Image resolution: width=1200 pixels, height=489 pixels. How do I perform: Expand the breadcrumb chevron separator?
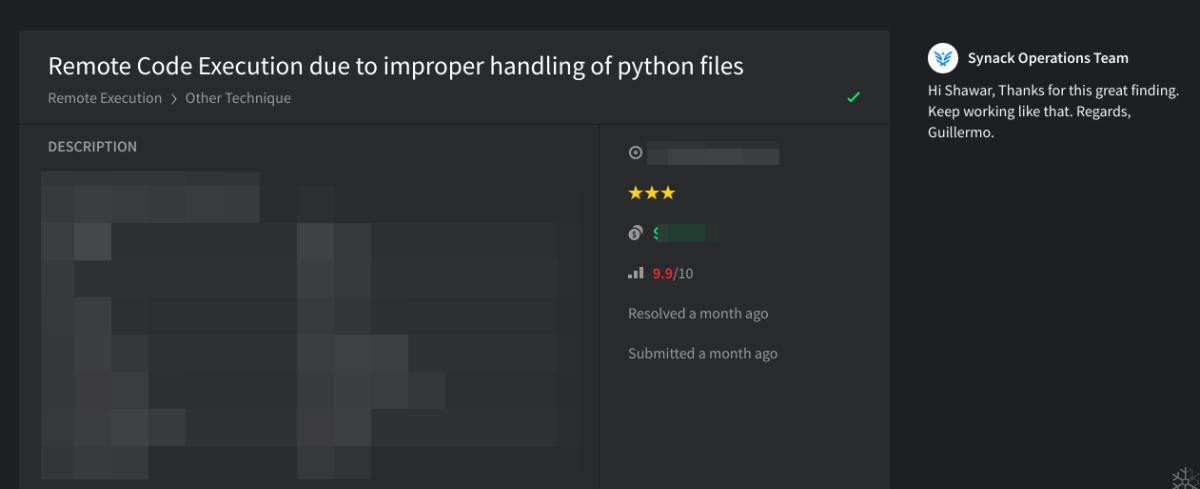pyautogui.click(x=173, y=99)
